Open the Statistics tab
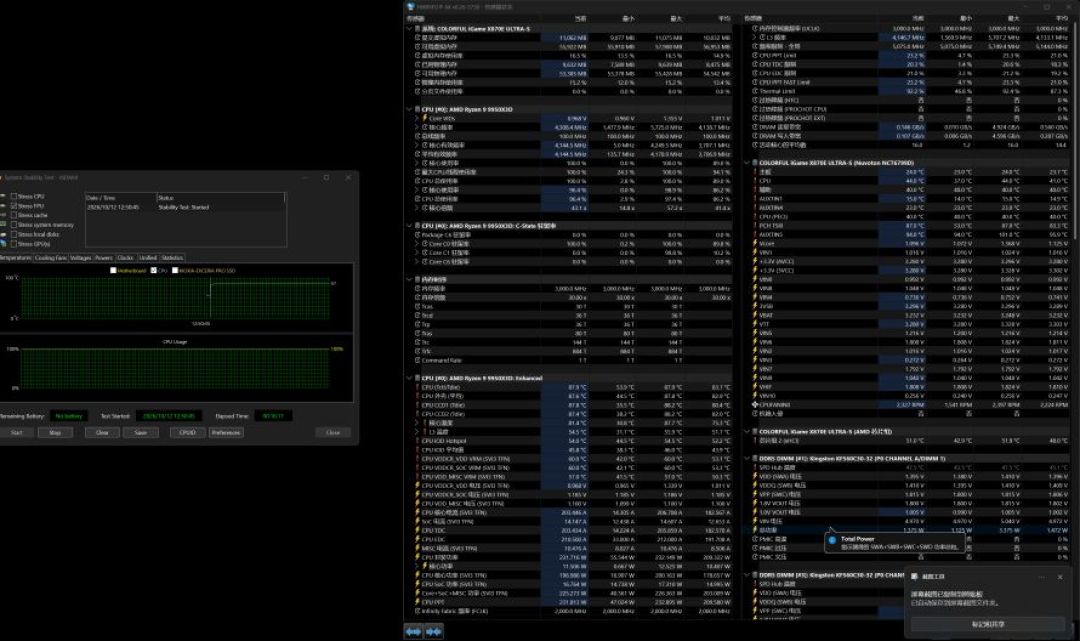 click(x=172, y=258)
